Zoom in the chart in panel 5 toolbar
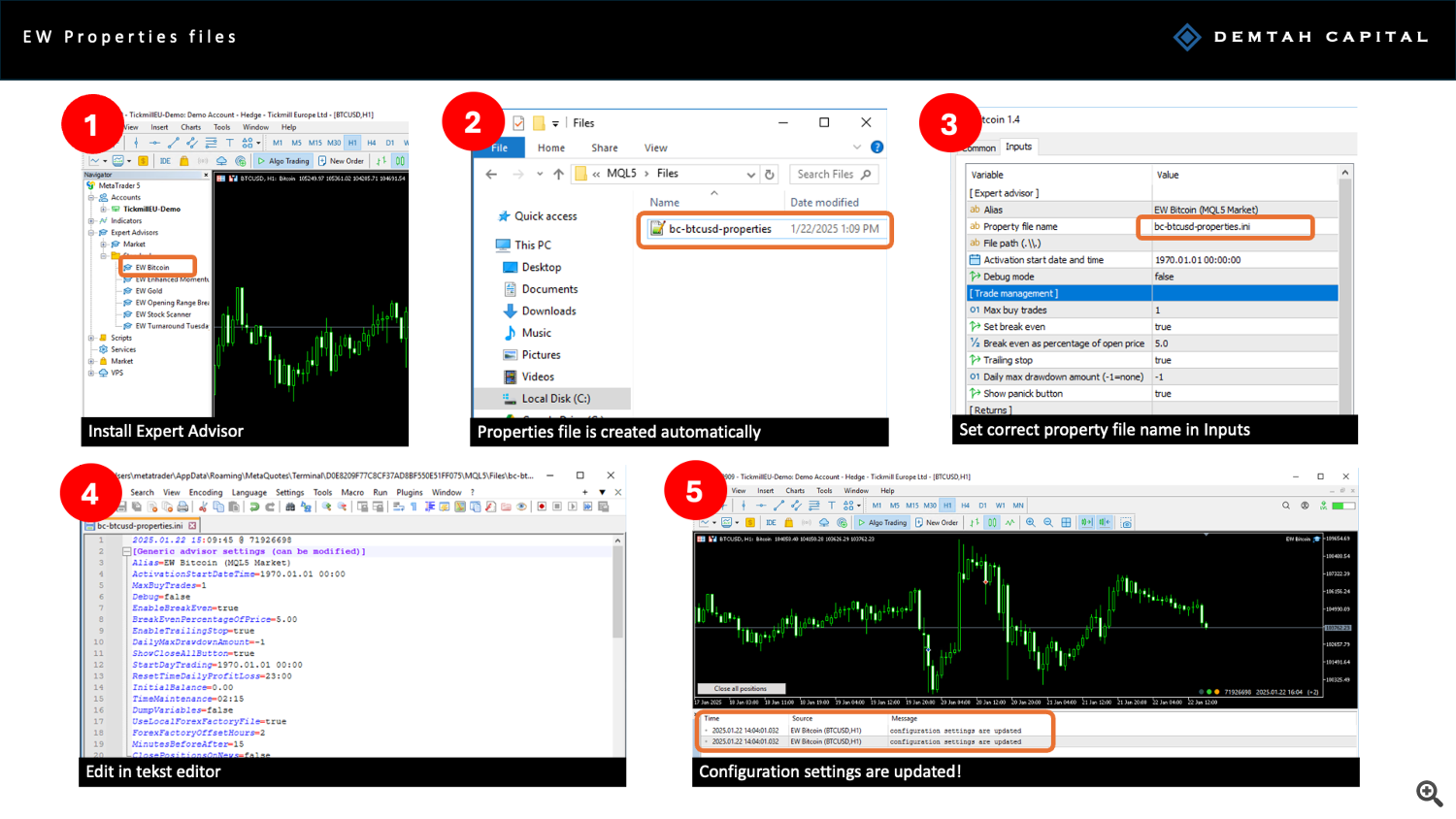 1031,522
